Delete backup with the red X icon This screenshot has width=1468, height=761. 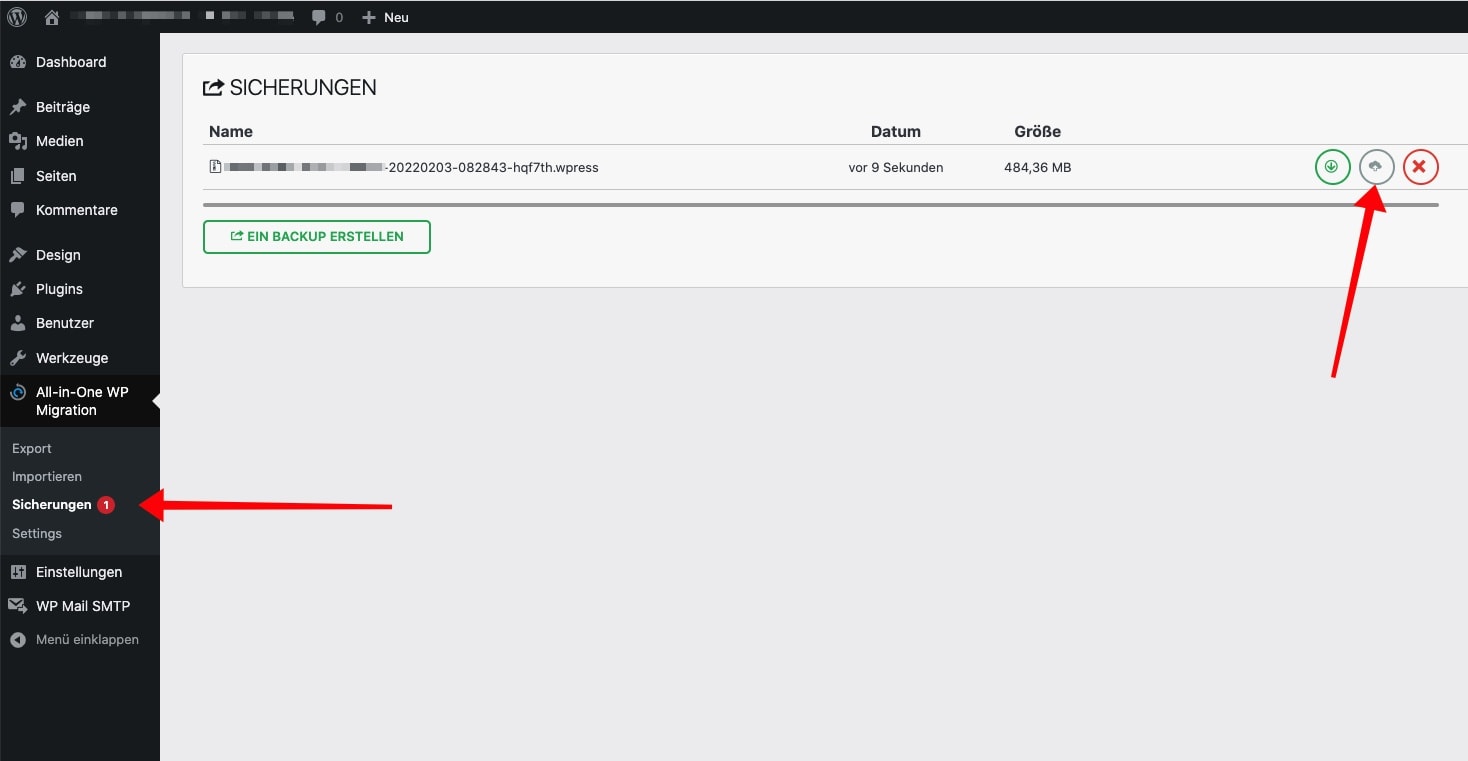click(x=1420, y=167)
